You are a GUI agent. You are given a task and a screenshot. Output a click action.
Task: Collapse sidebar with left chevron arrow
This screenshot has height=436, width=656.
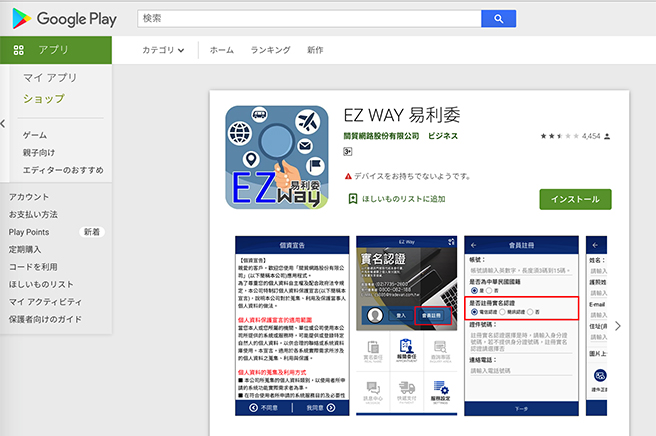(x=3, y=124)
